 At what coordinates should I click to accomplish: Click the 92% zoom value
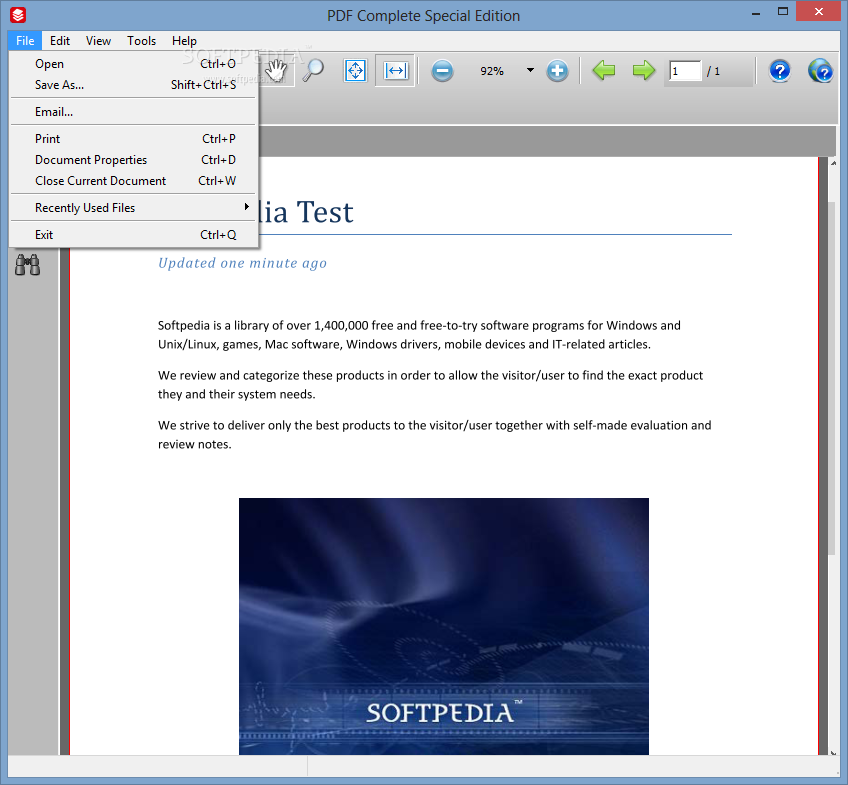pyautogui.click(x=492, y=71)
